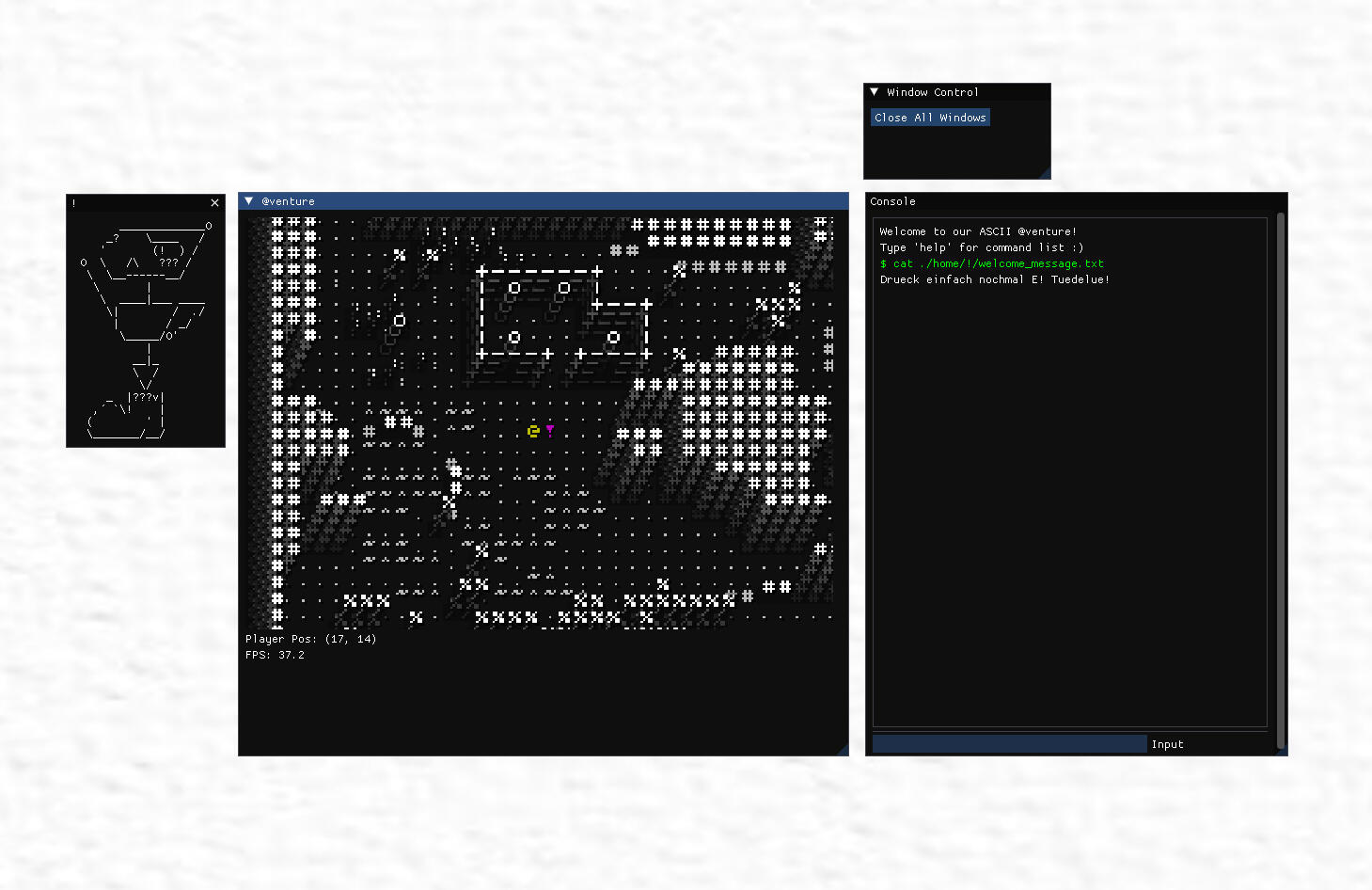Click the @venture window resize grip
1372x890 pixels.
click(843, 750)
